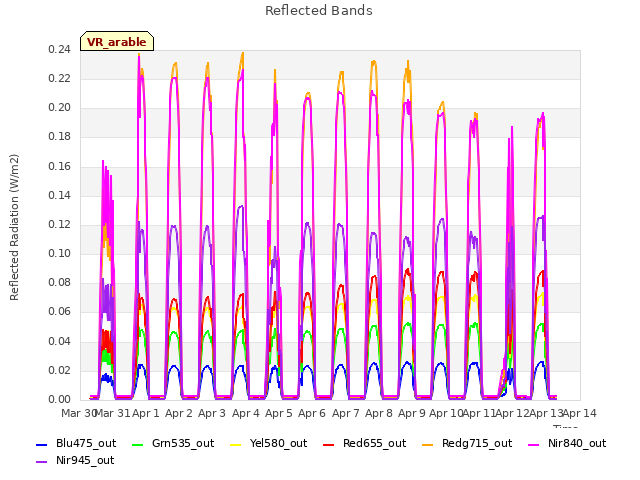This screenshot has width=640, height=480.
Task: Click the 0.02 y-axis value
Action: point(59,371)
